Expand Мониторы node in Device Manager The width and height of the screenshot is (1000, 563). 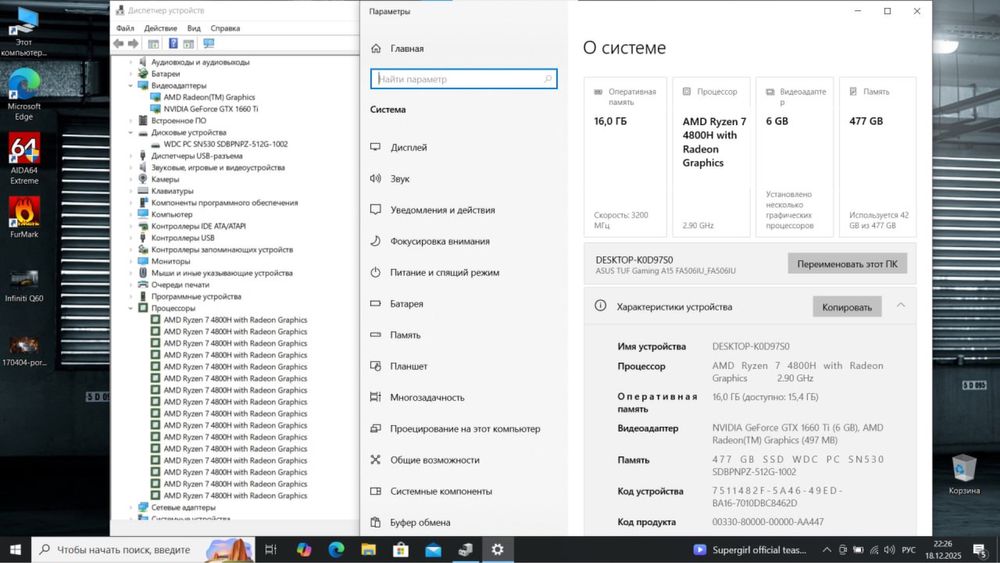pos(131,261)
